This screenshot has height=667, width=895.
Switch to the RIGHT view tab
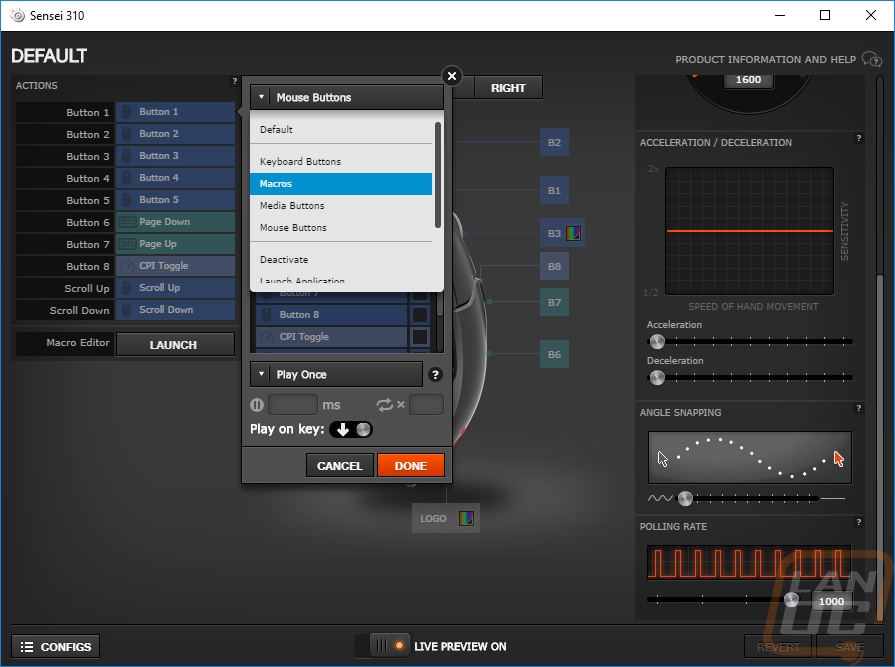[x=508, y=88]
